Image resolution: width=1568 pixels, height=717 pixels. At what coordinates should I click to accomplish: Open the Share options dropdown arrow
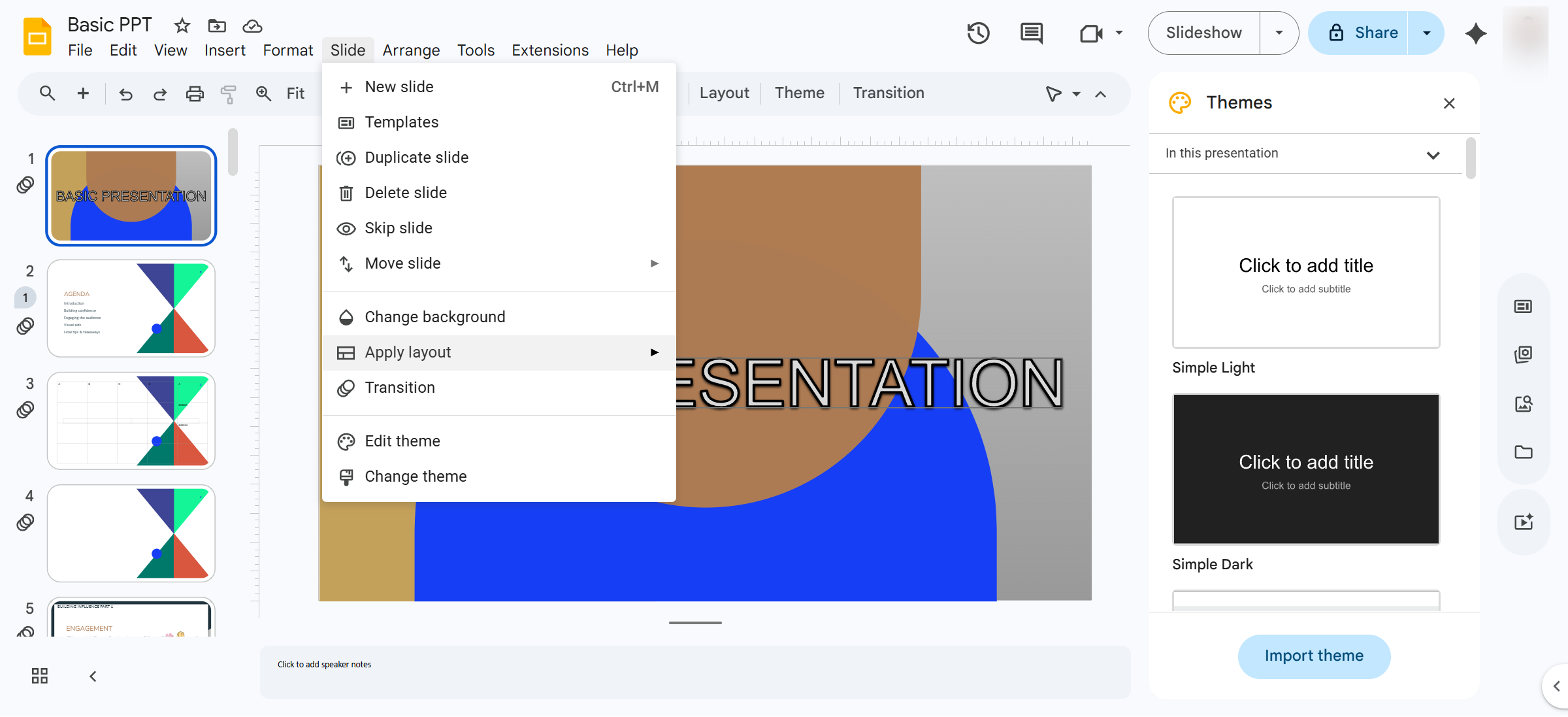point(1427,33)
